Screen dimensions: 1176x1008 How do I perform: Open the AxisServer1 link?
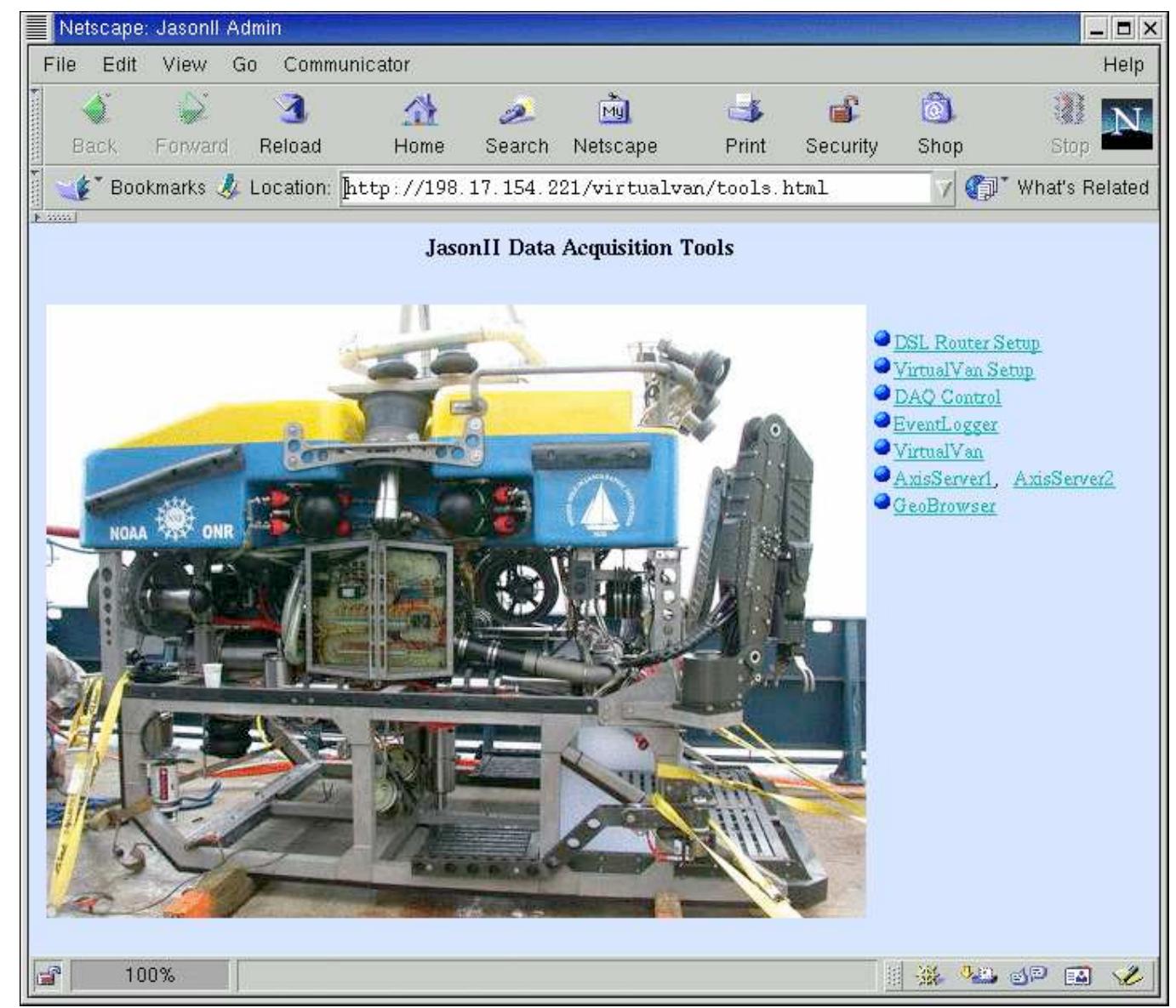(943, 479)
